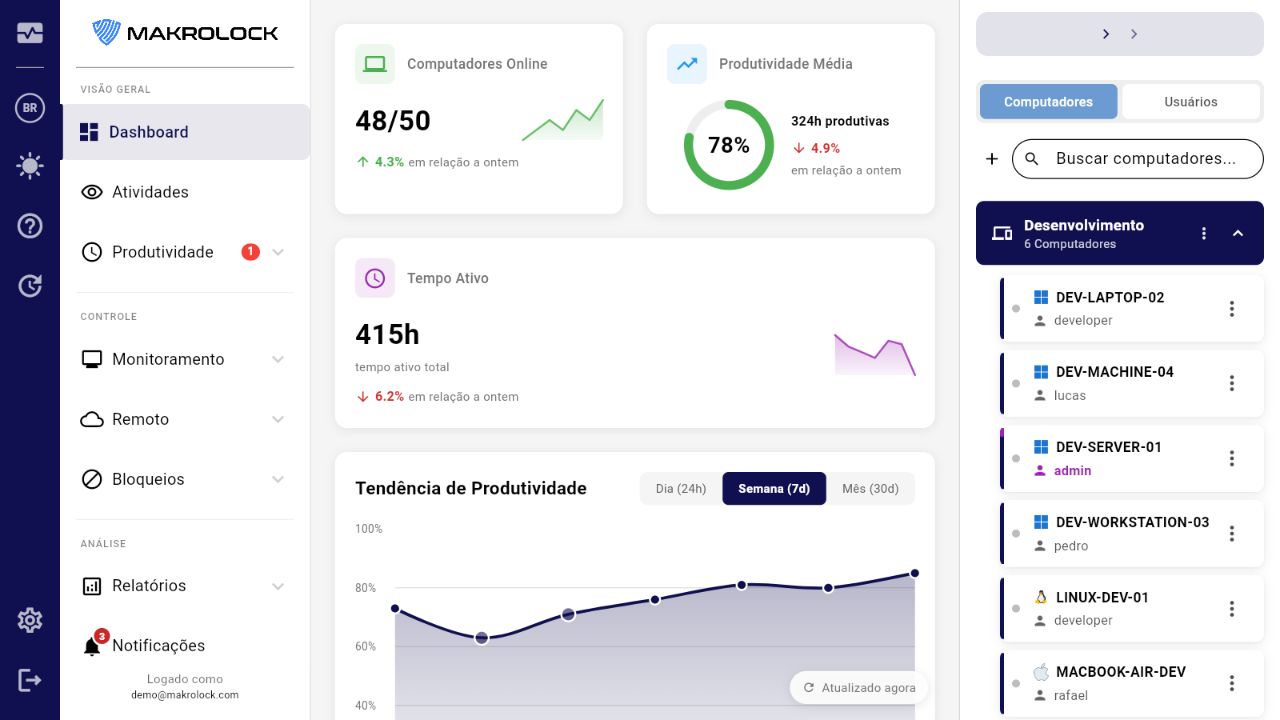Click the Computadores Online sparkline
Screen dimensions: 1280x720
pyautogui.click(x=563, y=120)
